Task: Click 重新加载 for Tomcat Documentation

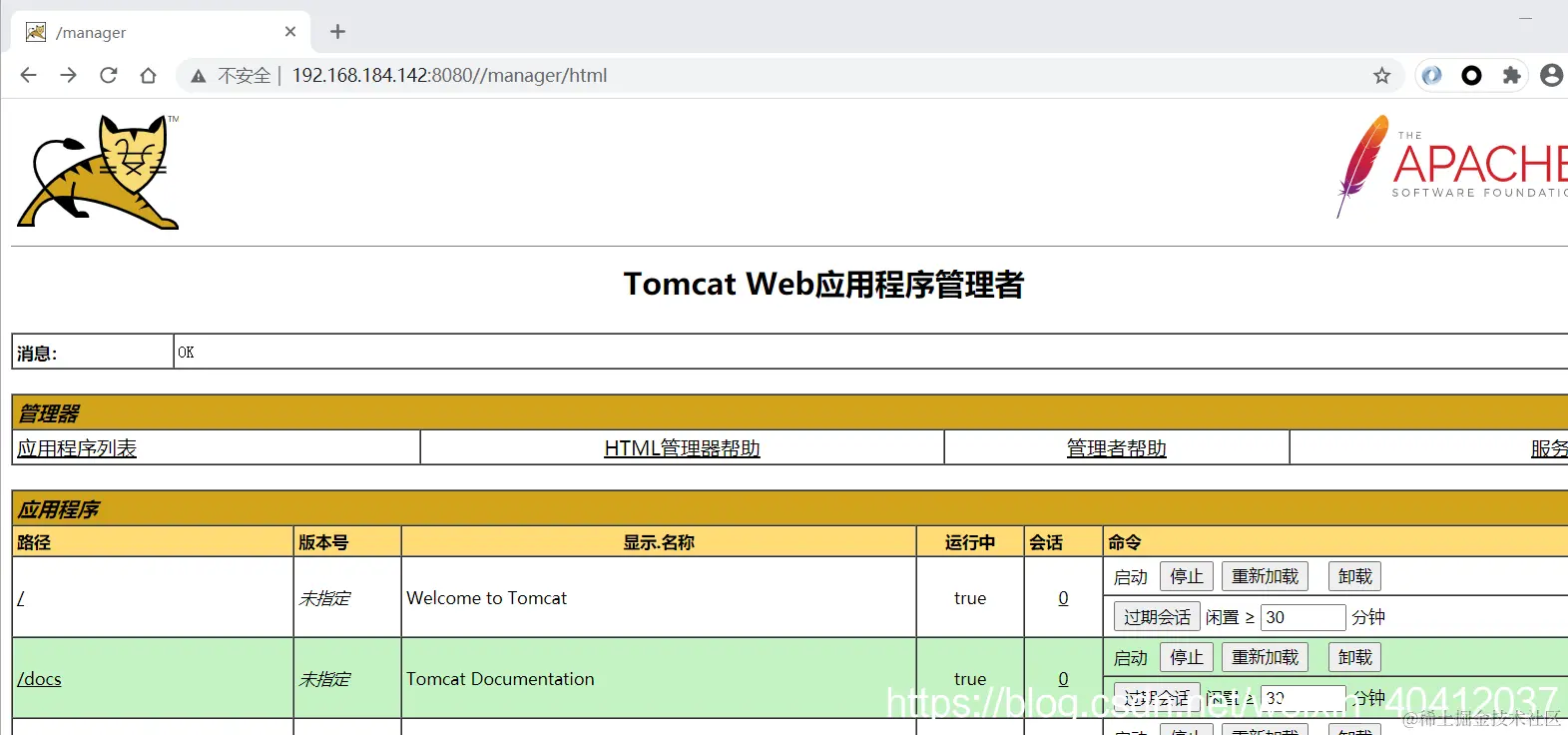Action: (x=1265, y=657)
